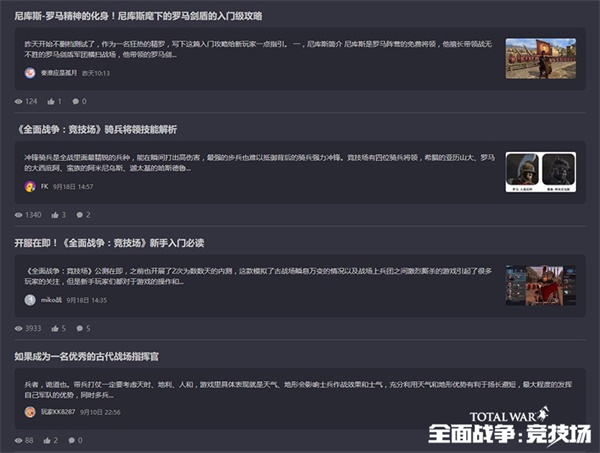This screenshot has height=453, width=600.
Task: Click the timestamp 昨天10:13
Action: (96, 73)
